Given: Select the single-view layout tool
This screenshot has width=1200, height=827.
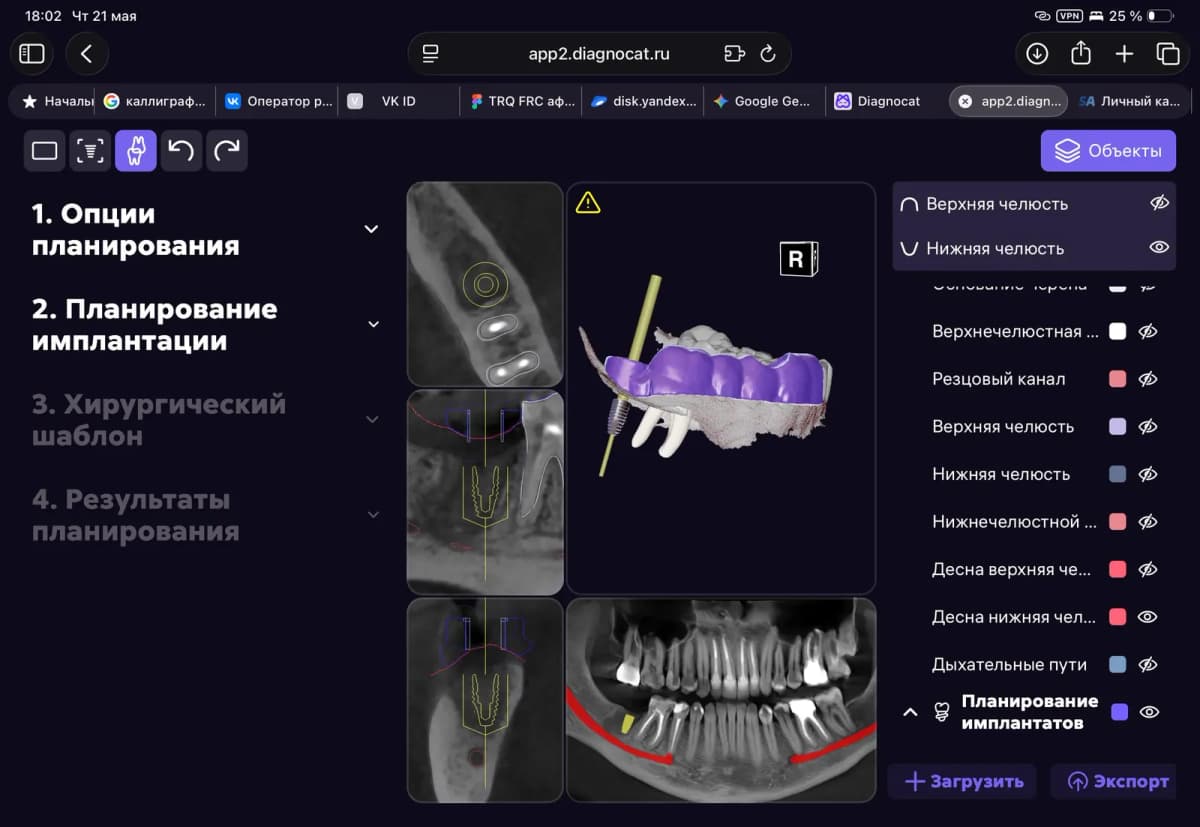Looking at the screenshot, I should [x=45, y=151].
